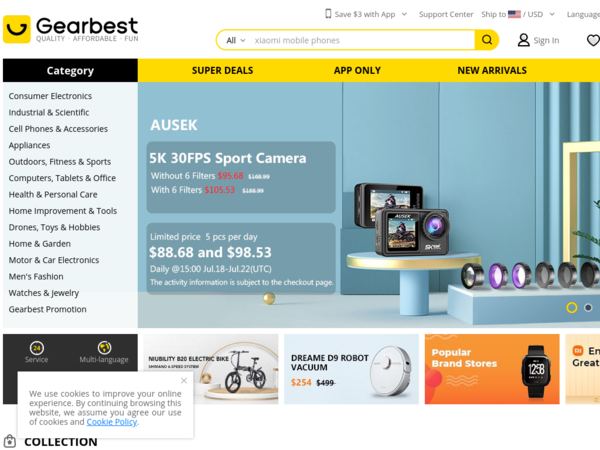The image size is (600, 450).
Task: Go to the Support Center link
Action: 446,14
